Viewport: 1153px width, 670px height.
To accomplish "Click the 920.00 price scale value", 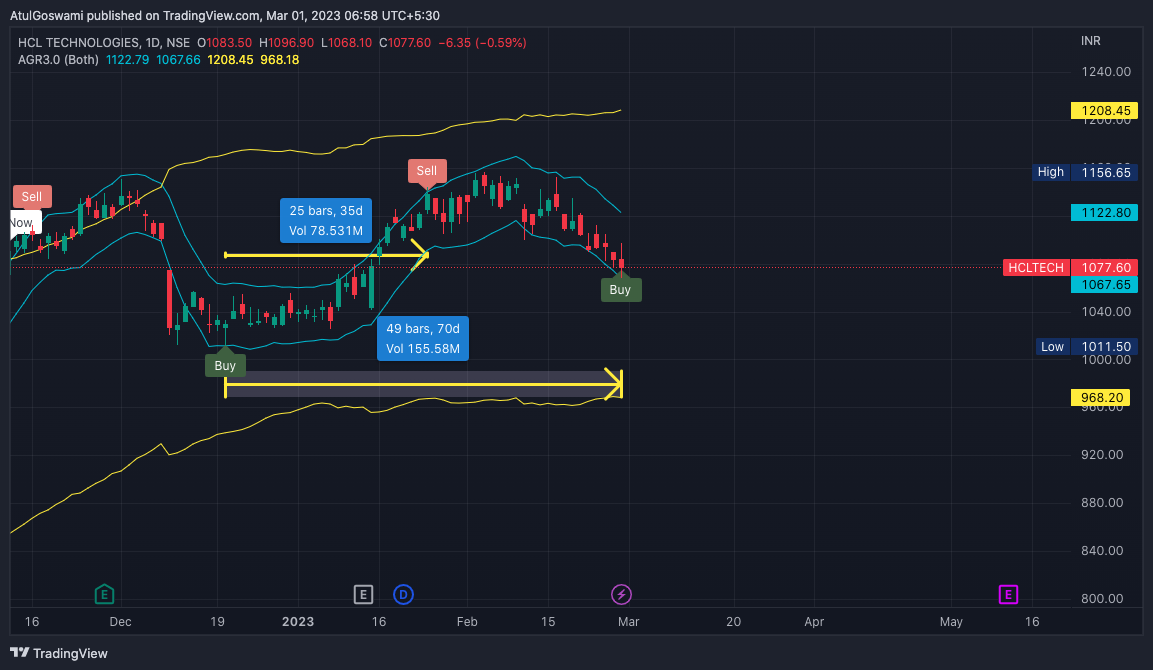I will click(1102, 455).
